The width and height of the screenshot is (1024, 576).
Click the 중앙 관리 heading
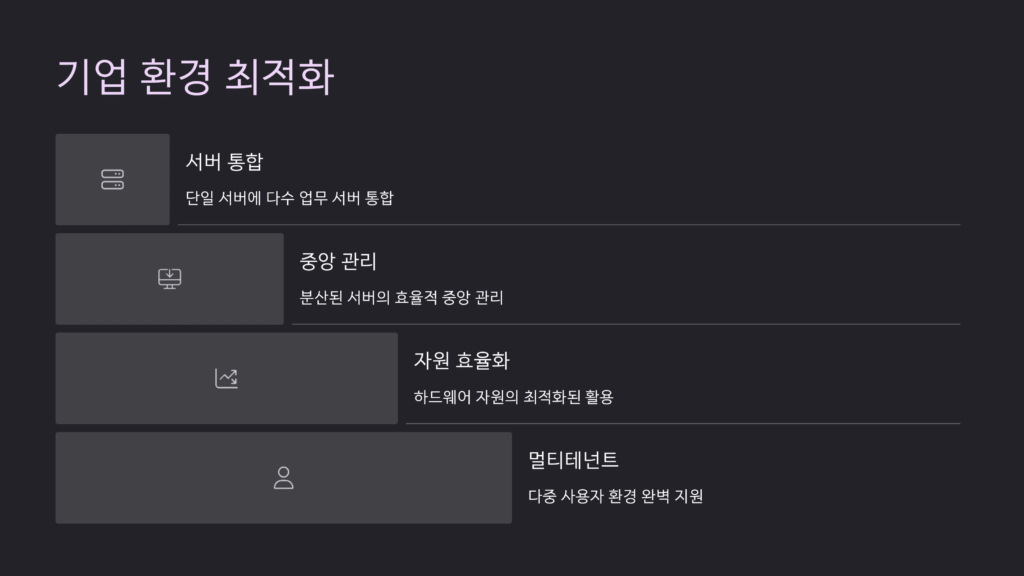click(338, 261)
